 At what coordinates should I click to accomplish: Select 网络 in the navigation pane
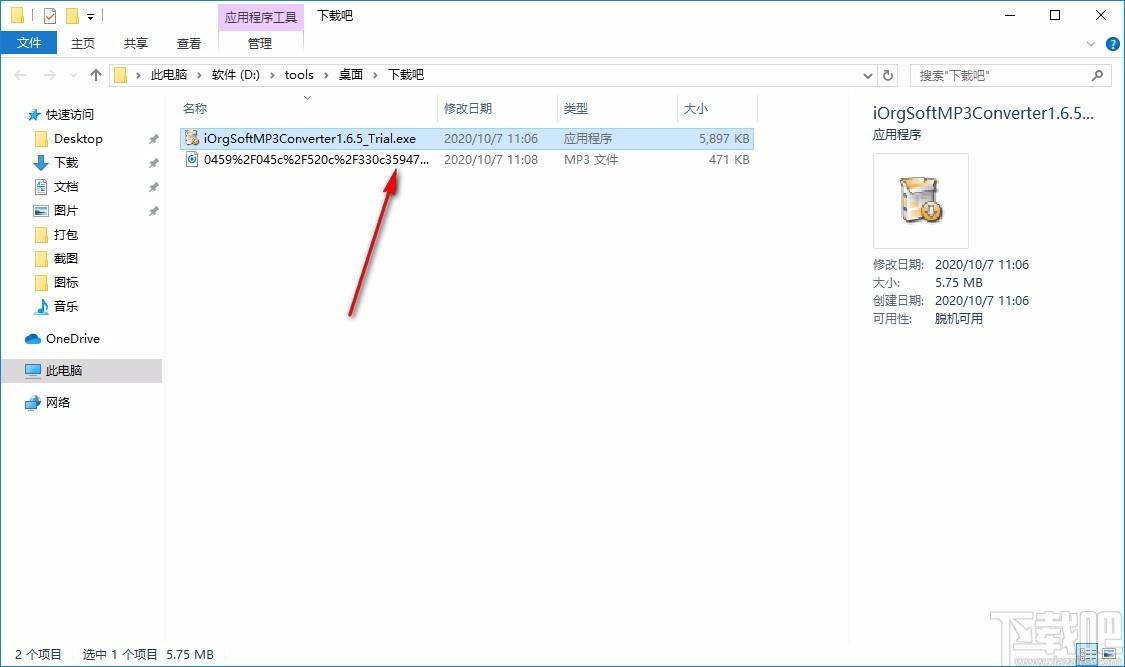(58, 402)
